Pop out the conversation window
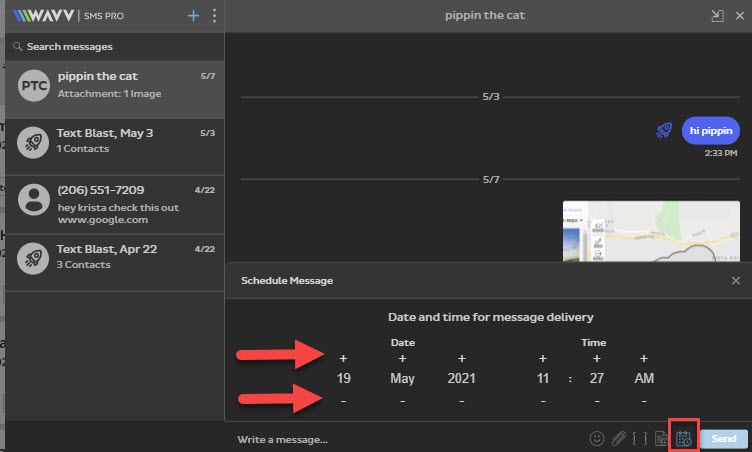The height and width of the screenshot is (452, 752). click(x=717, y=16)
